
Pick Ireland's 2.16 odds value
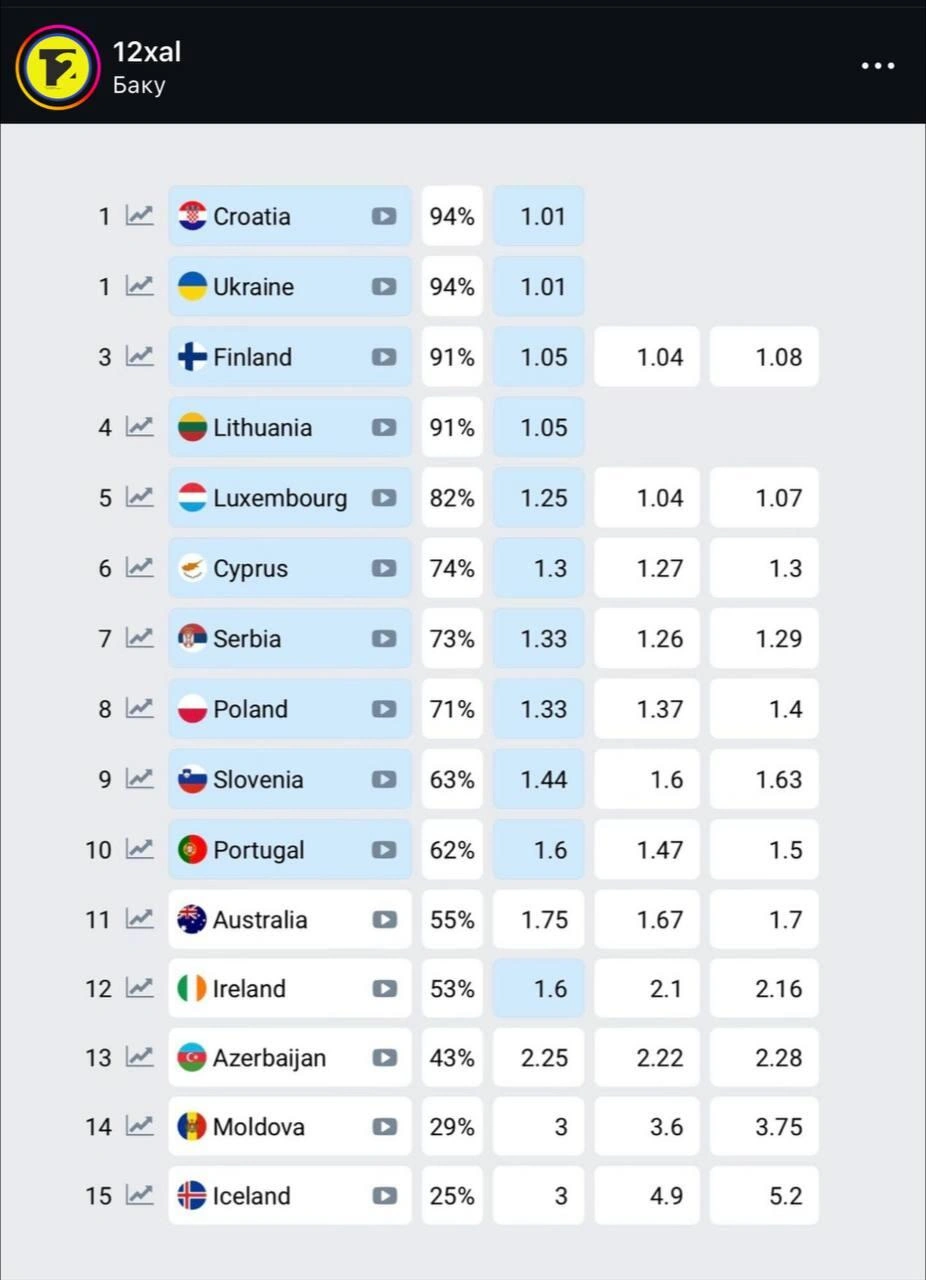765,989
